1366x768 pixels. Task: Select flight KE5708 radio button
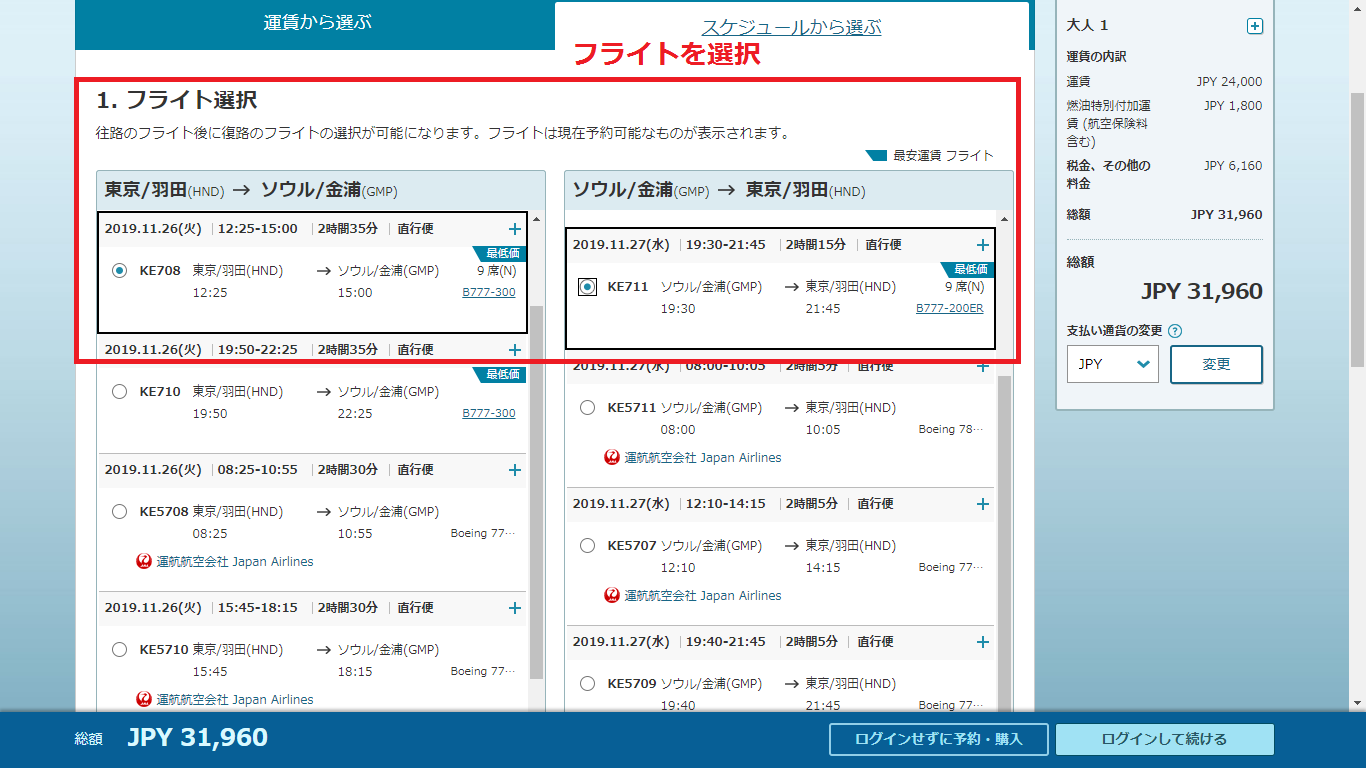(x=120, y=512)
